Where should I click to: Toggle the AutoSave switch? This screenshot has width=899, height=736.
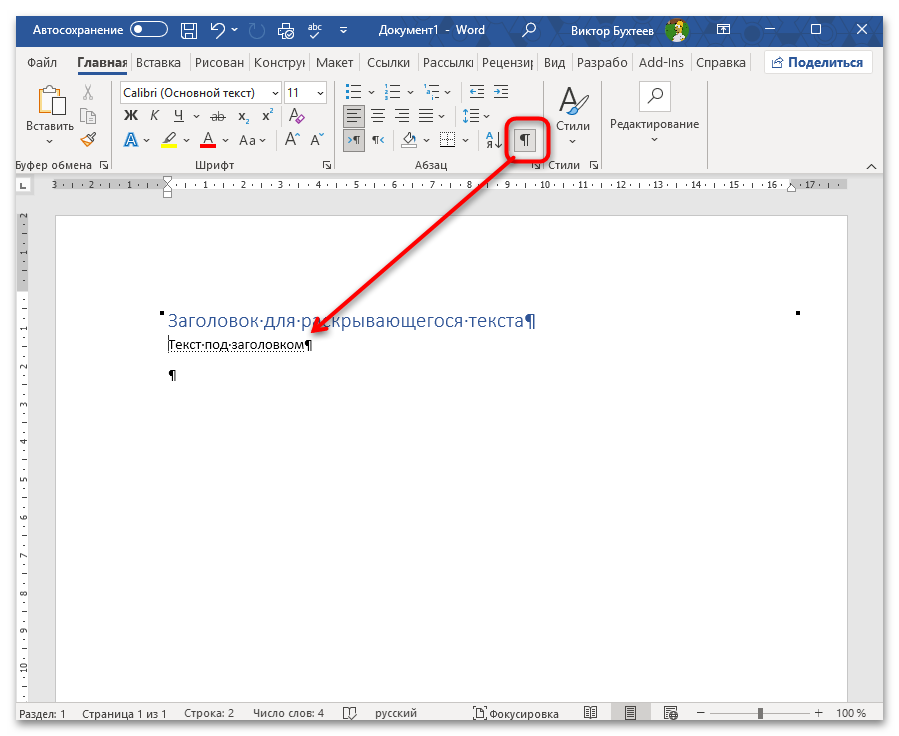[x=148, y=30]
